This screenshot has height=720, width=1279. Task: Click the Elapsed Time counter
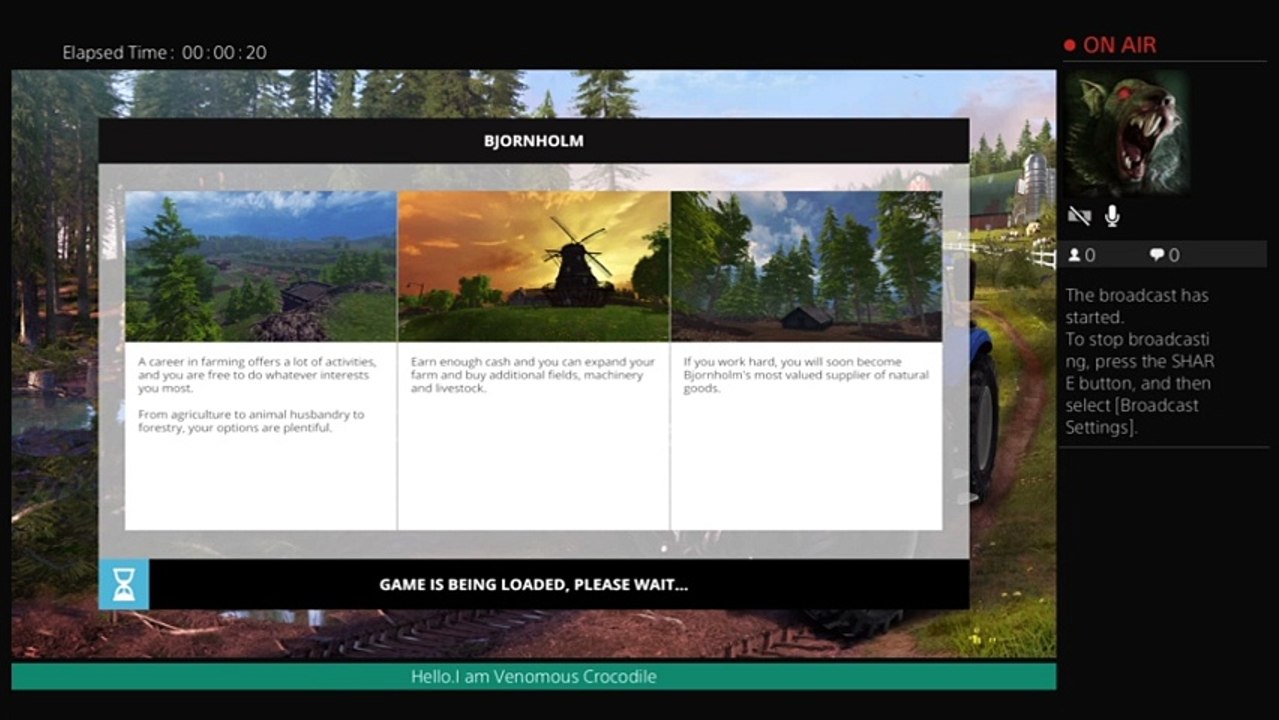pyautogui.click(x=165, y=53)
